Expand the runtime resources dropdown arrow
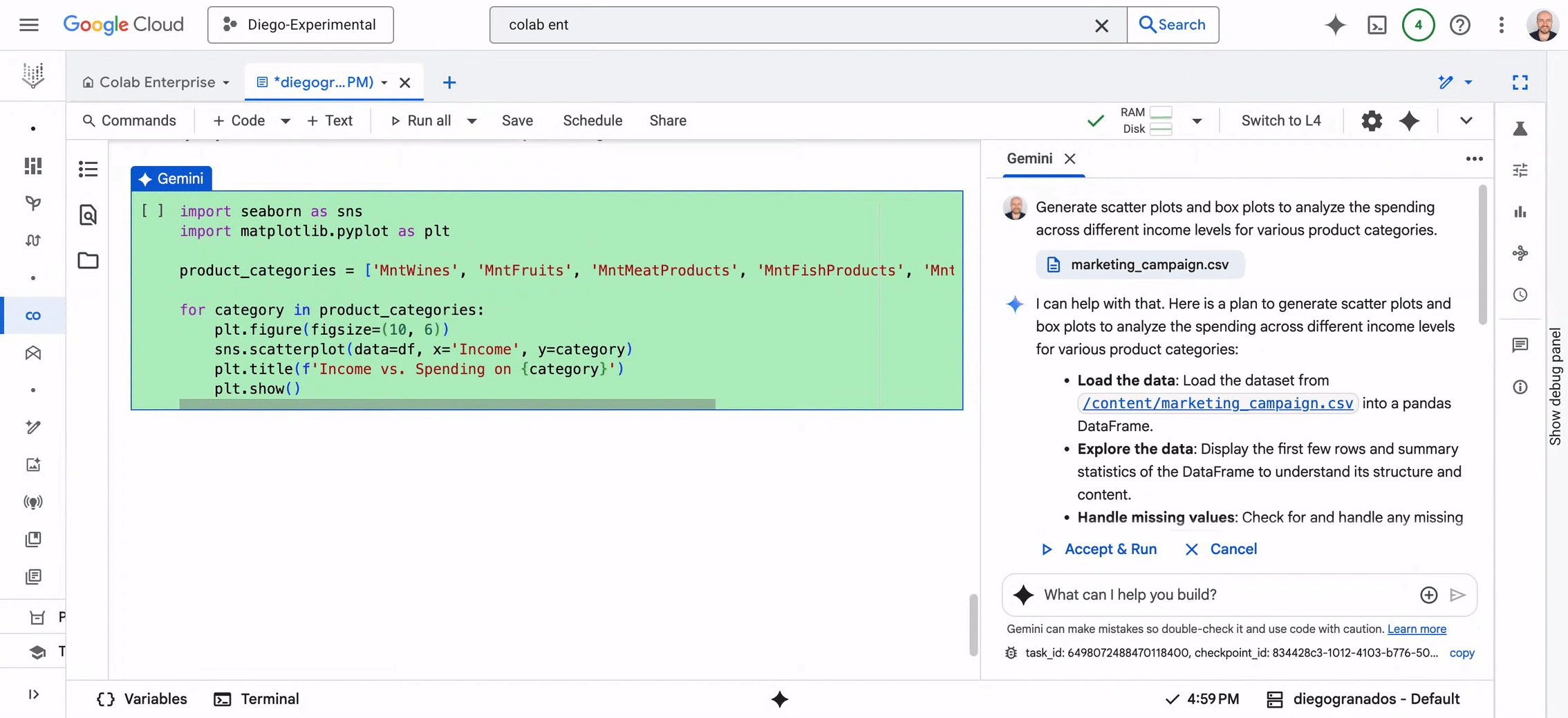Image resolution: width=1568 pixels, height=718 pixels. pos(1197,121)
